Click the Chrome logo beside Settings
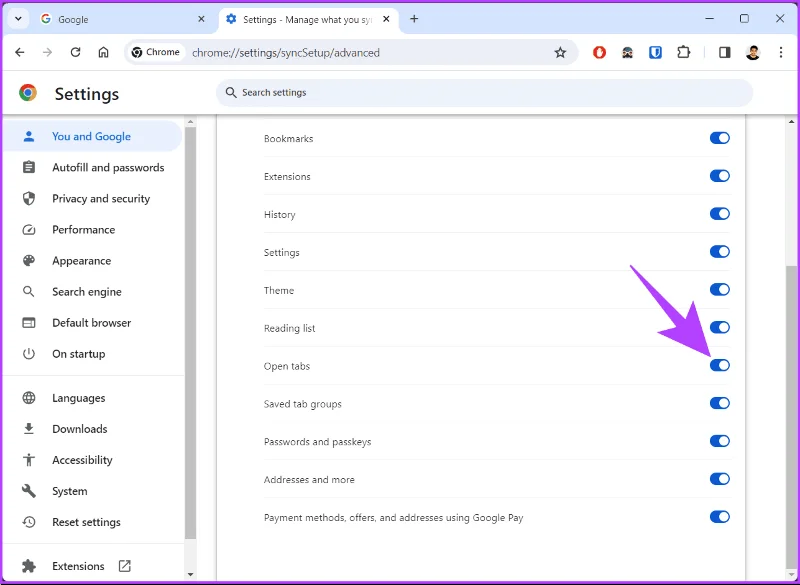The image size is (800, 585). click(28, 93)
